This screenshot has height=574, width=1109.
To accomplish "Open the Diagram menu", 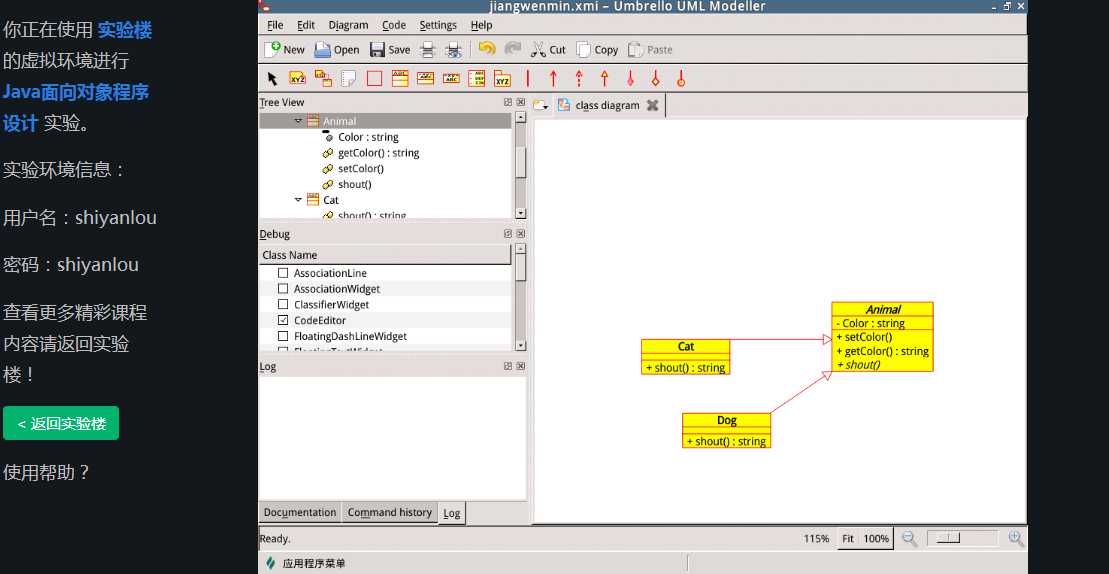I will pos(348,25).
